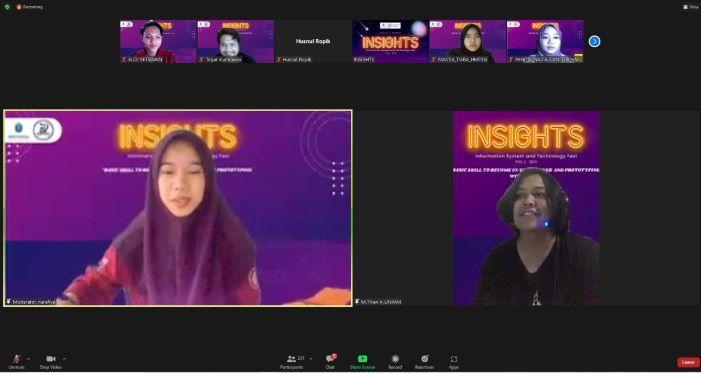
Task: Select the last visible participant thumbnail
Action: click(x=545, y=41)
